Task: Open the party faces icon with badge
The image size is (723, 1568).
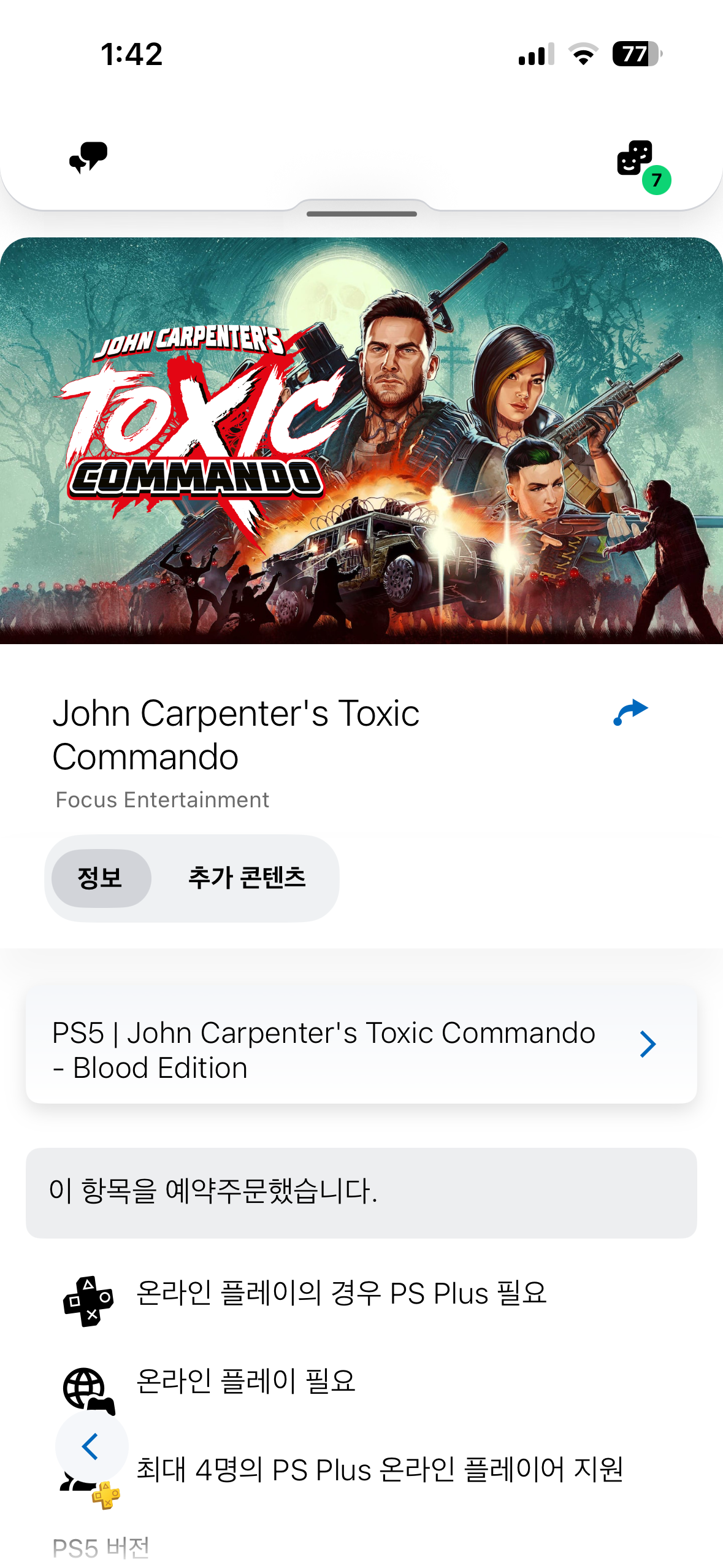Action: click(635, 158)
